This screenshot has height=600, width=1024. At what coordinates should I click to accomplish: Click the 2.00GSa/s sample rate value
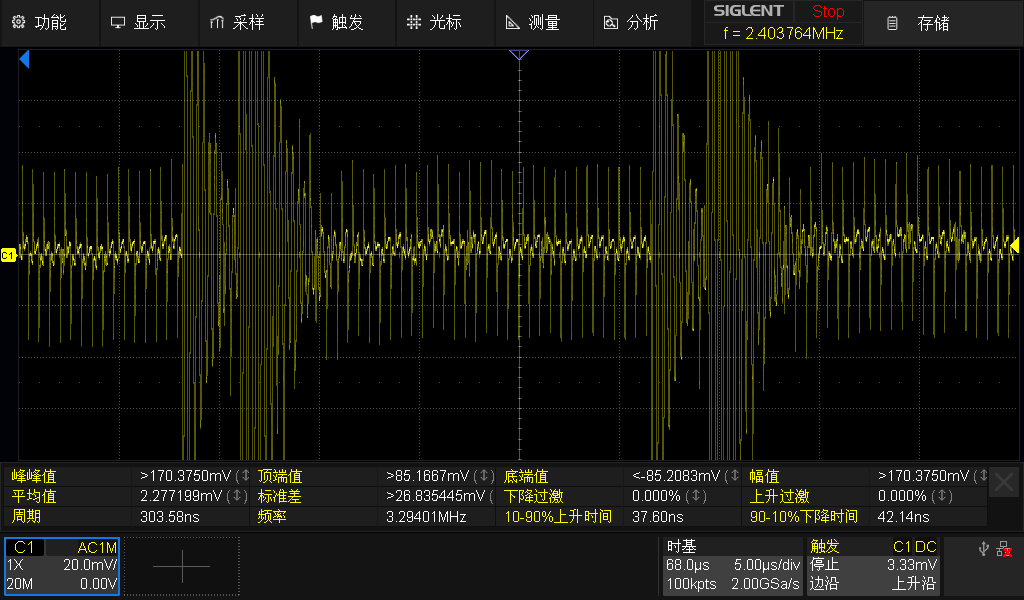(765, 584)
